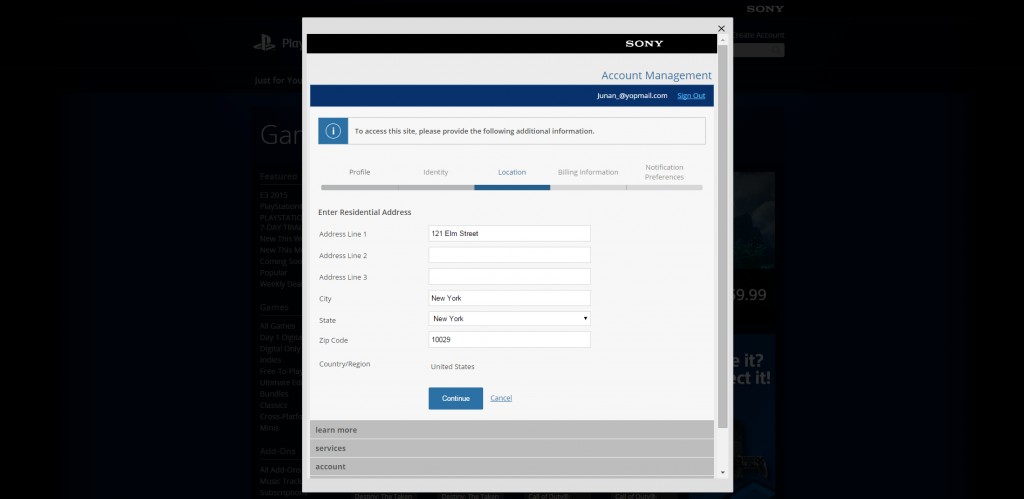Viewport: 1024px width, 499px height.
Task: Click Classics in the background sidebar
Action: (273, 405)
